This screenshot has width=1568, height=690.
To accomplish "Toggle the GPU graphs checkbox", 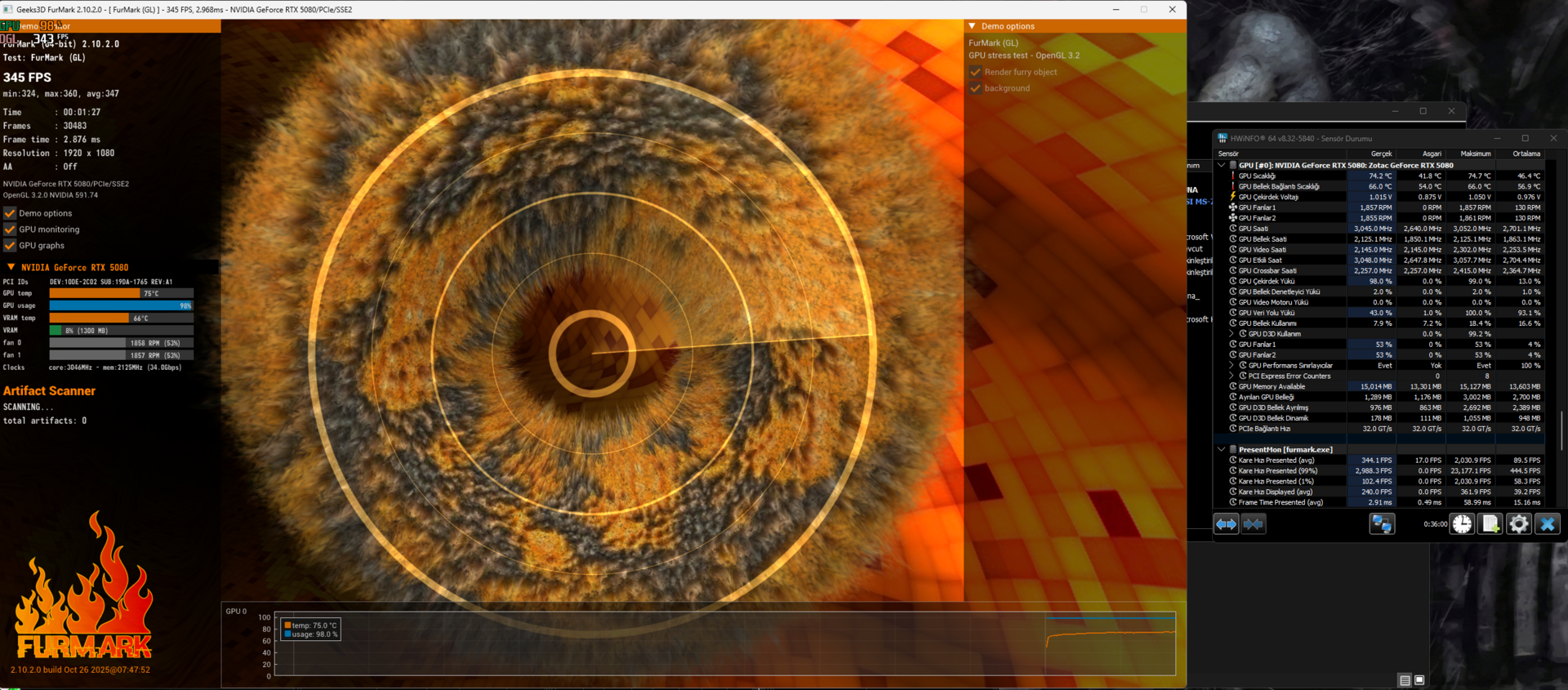I will click(10, 245).
